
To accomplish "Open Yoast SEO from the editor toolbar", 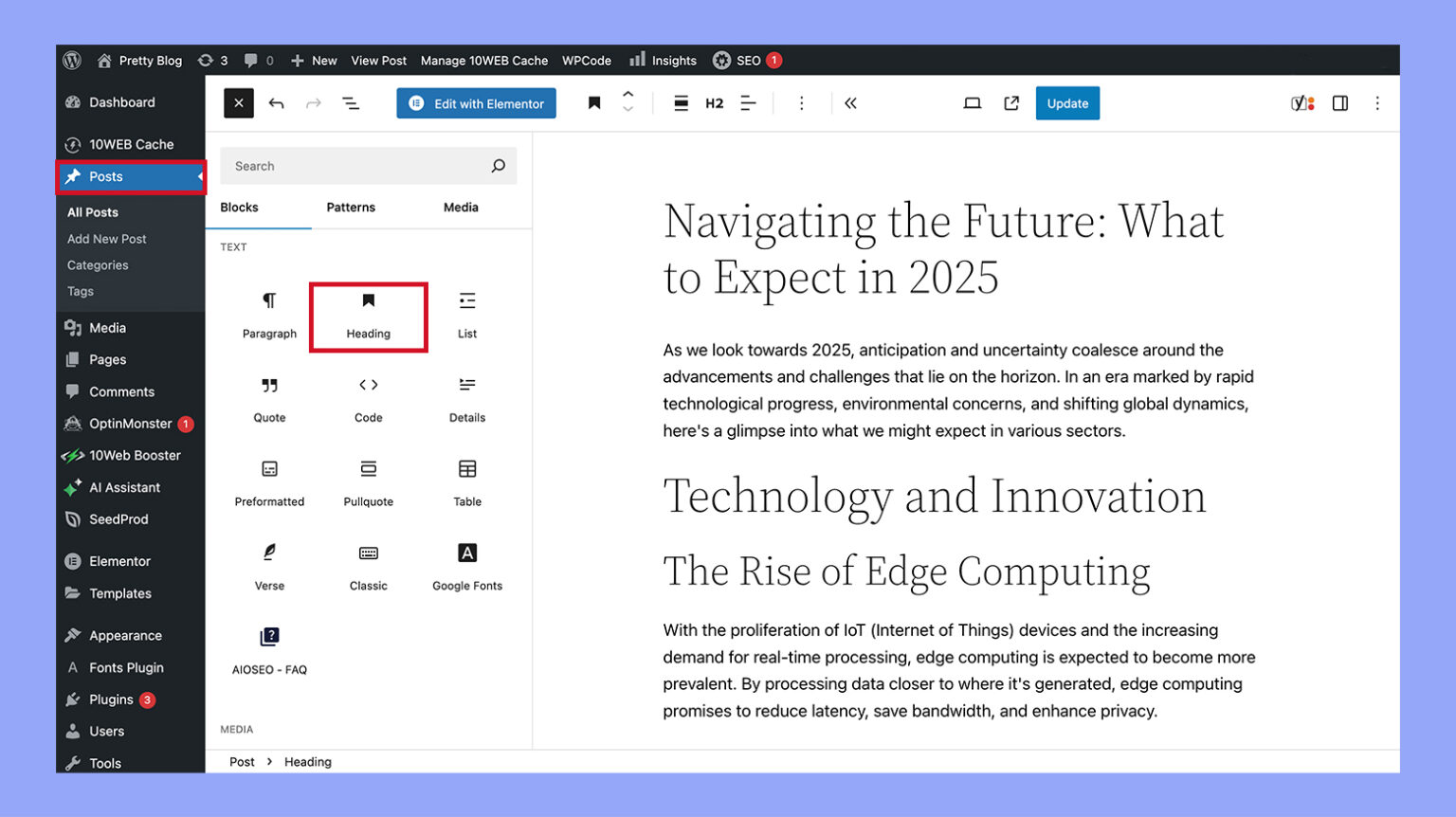I will 1301,103.
